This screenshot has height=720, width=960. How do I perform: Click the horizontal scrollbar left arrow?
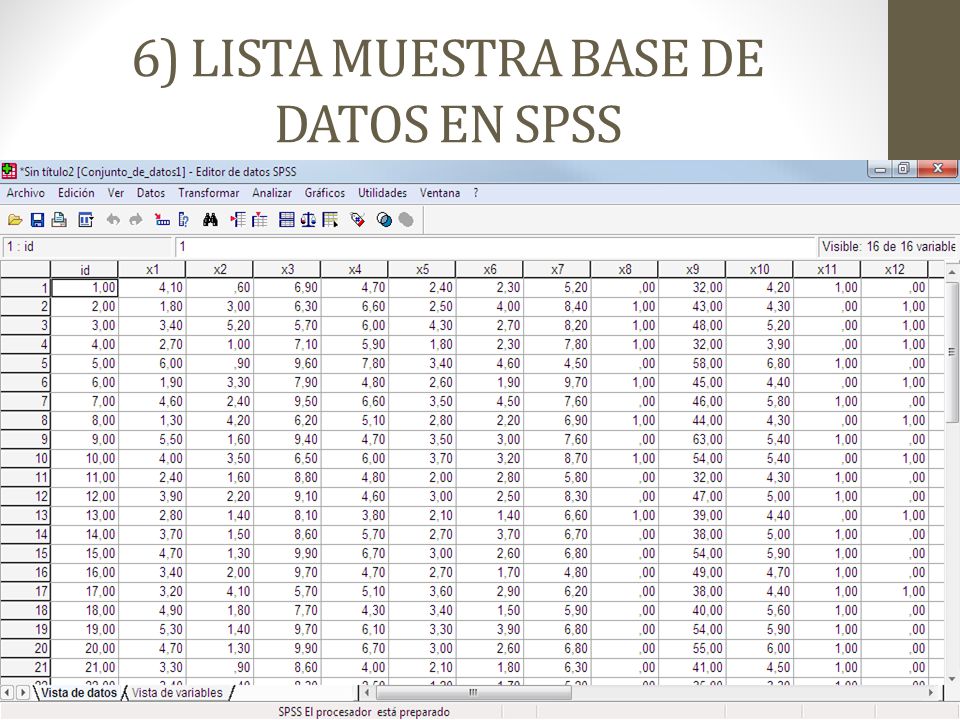(366, 692)
